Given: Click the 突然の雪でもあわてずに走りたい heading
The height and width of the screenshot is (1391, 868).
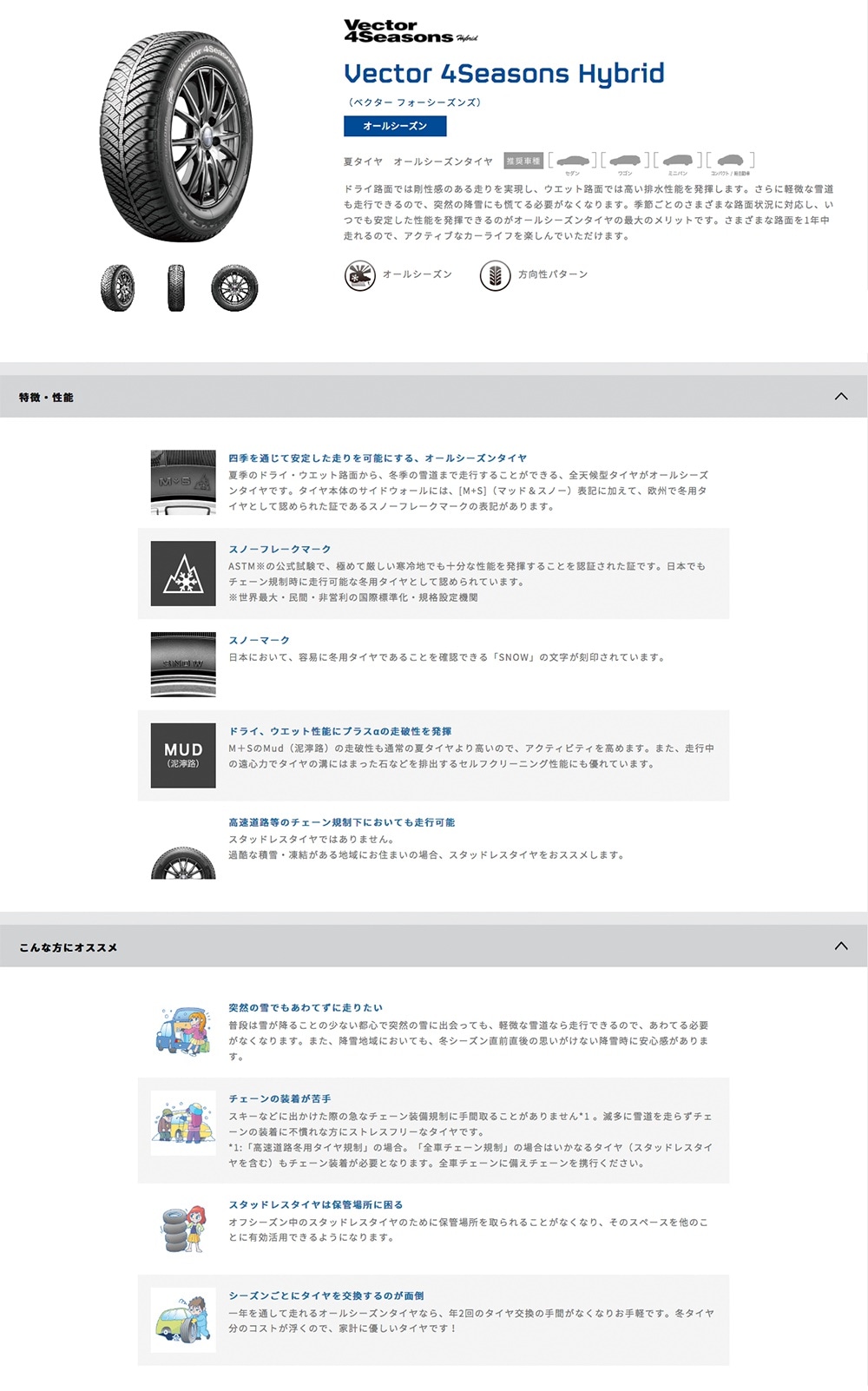Looking at the screenshot, I should [x=306, y=1007].
